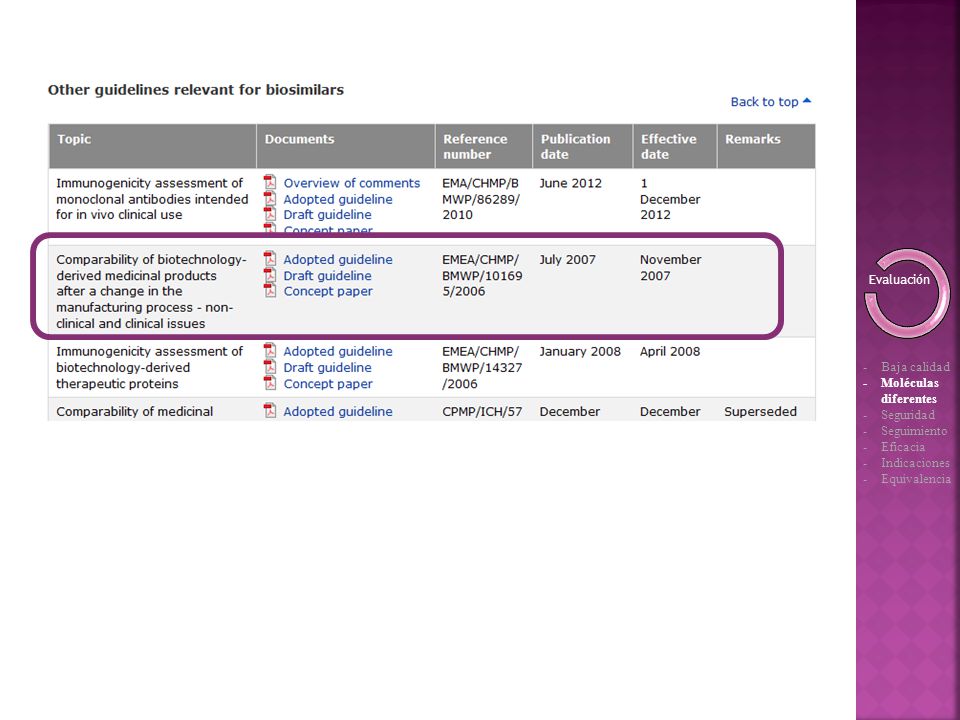This screenshot has width=960, height=720.
Task: Open Draft guideline for monoclonal antibodies immunogenicity
Action: click(328, 214)
